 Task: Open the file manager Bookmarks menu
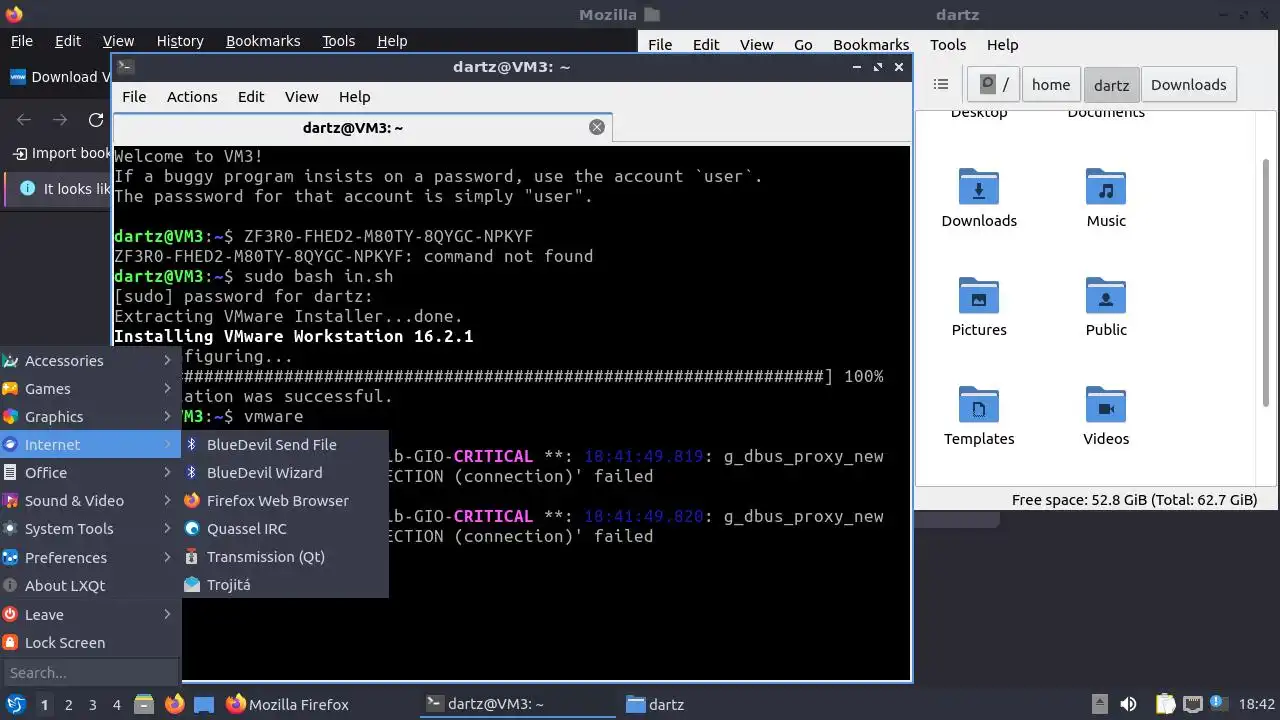(871, 45)
